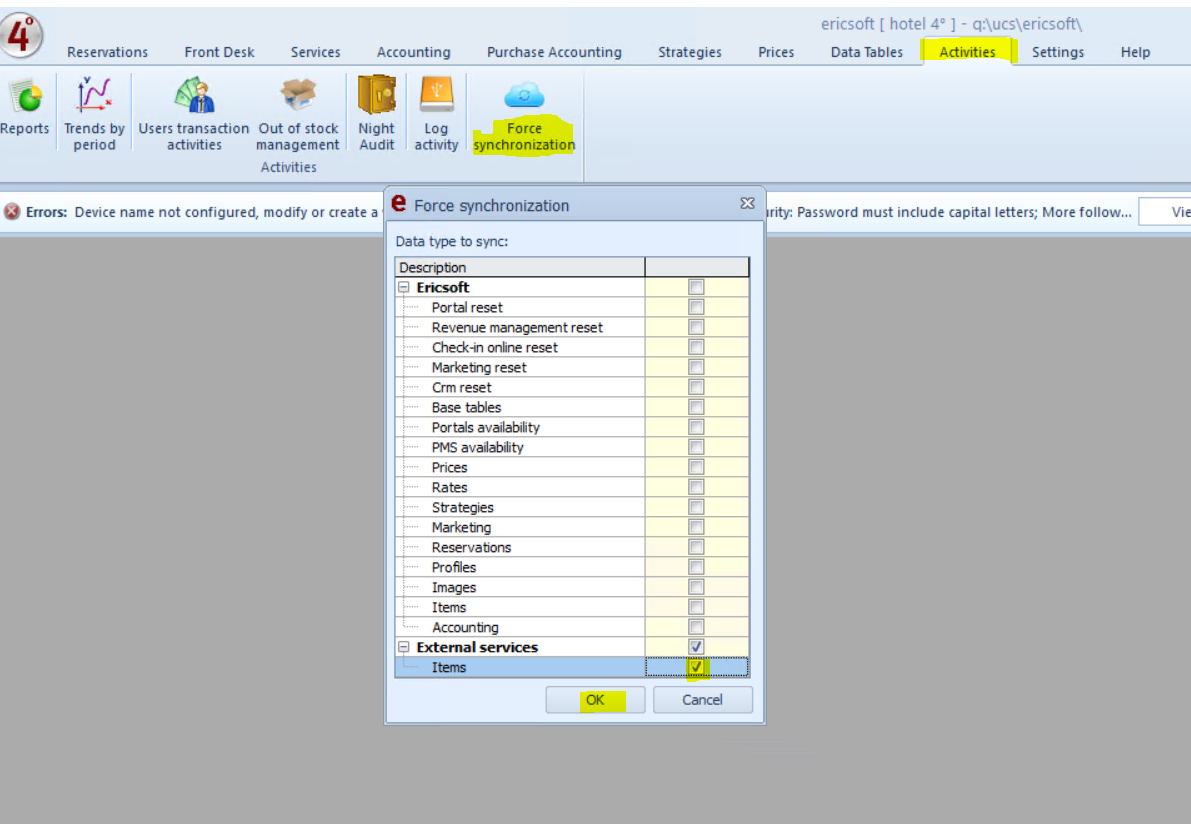Open the Settings tab
1191x824 pixels.
coord(1057,52)
